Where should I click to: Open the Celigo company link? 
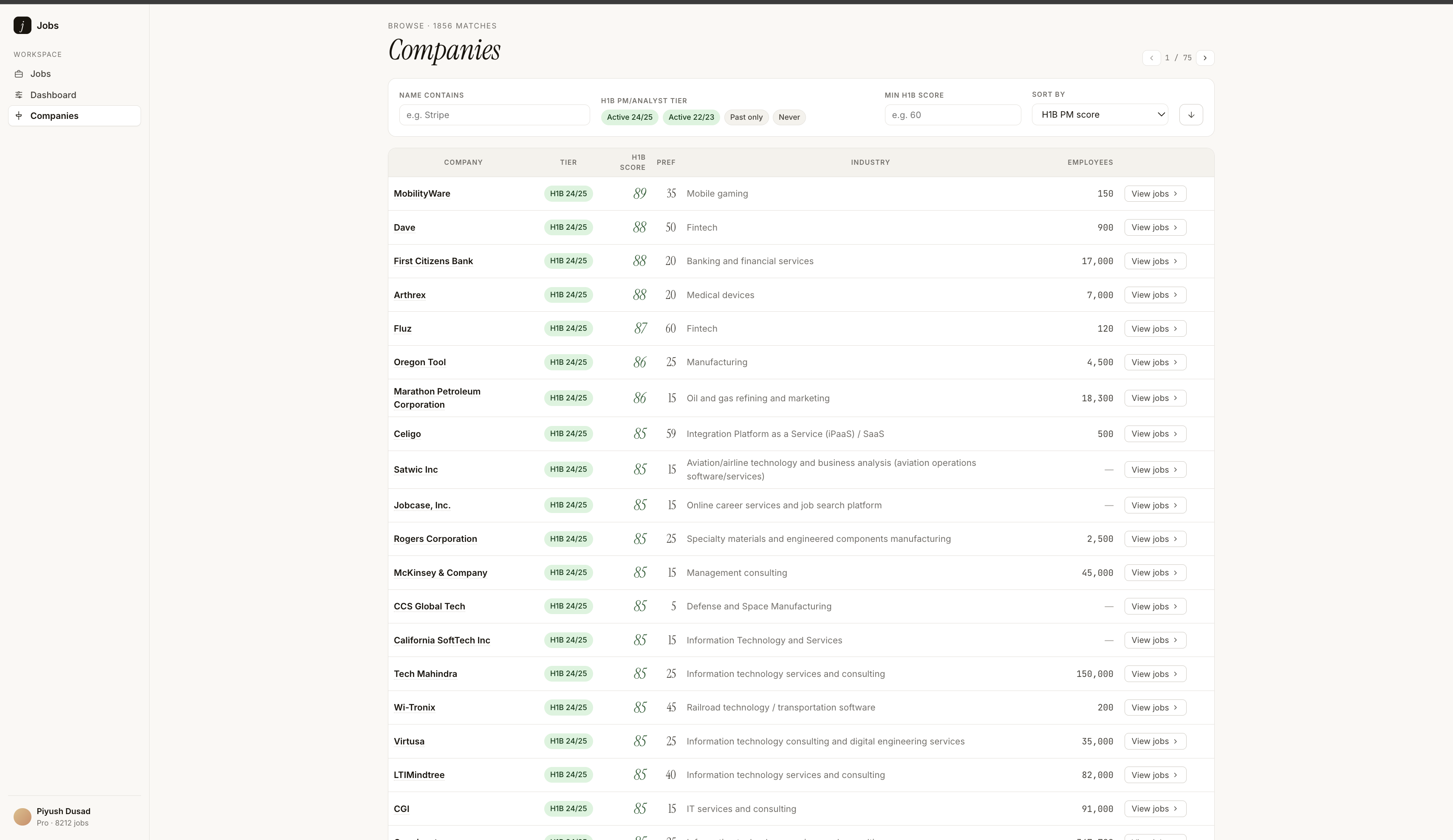coord(407,434)
